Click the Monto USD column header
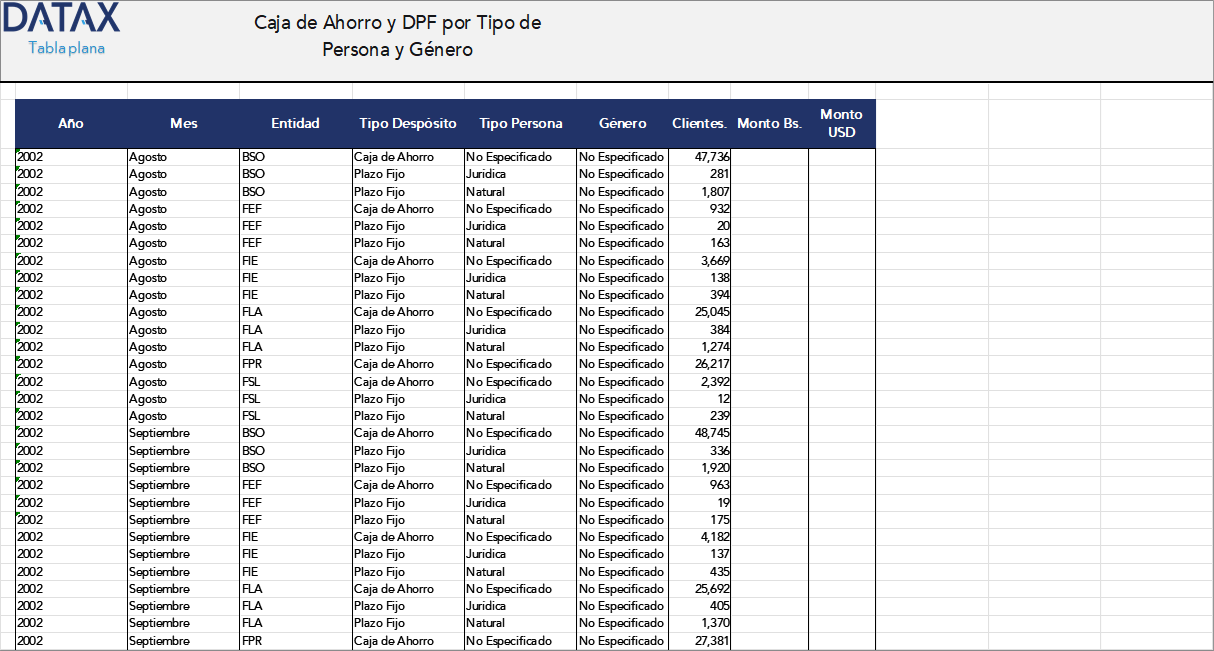 pyautogui.click(x=841, y=124)
